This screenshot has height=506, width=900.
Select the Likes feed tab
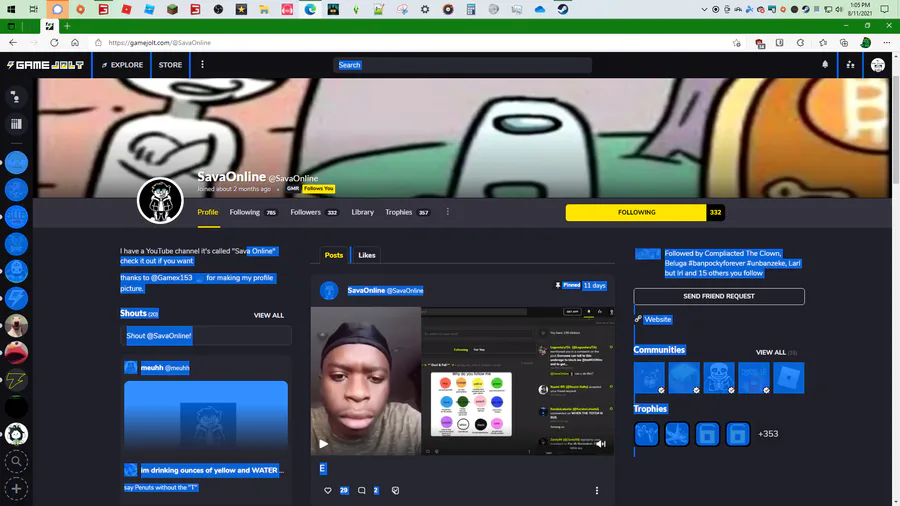[367, 255]
